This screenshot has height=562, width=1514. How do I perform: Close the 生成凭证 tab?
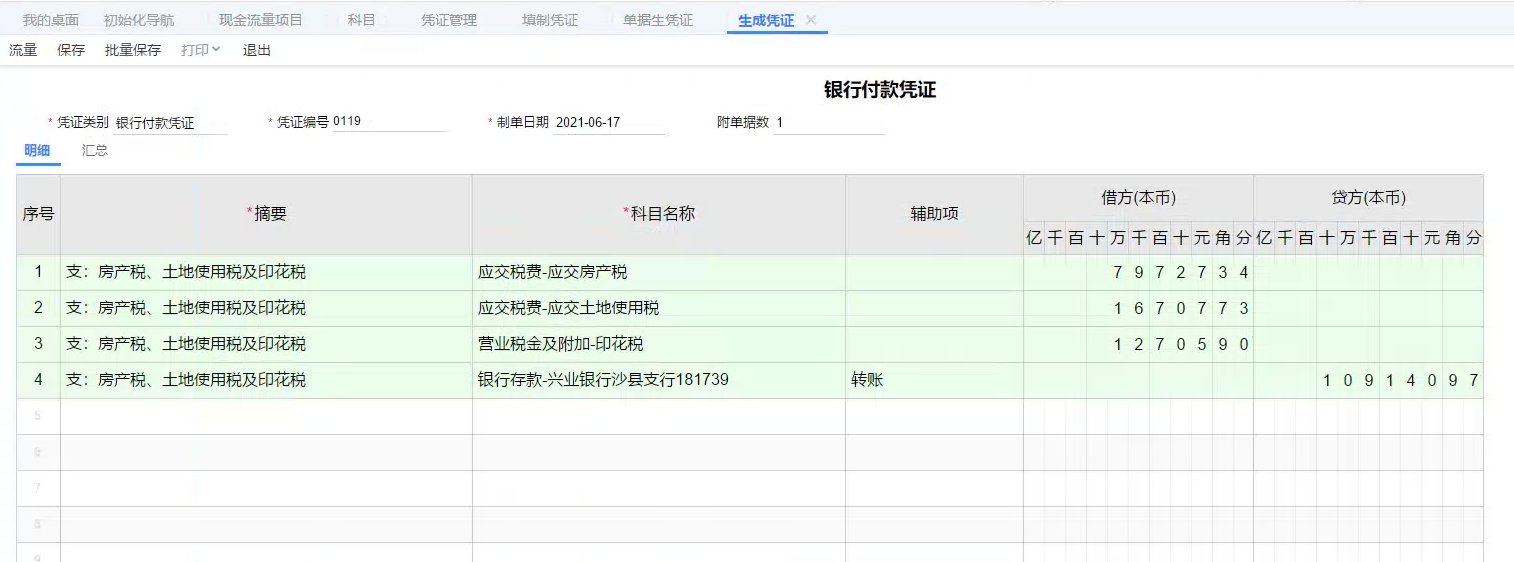[x=811, y=20]
